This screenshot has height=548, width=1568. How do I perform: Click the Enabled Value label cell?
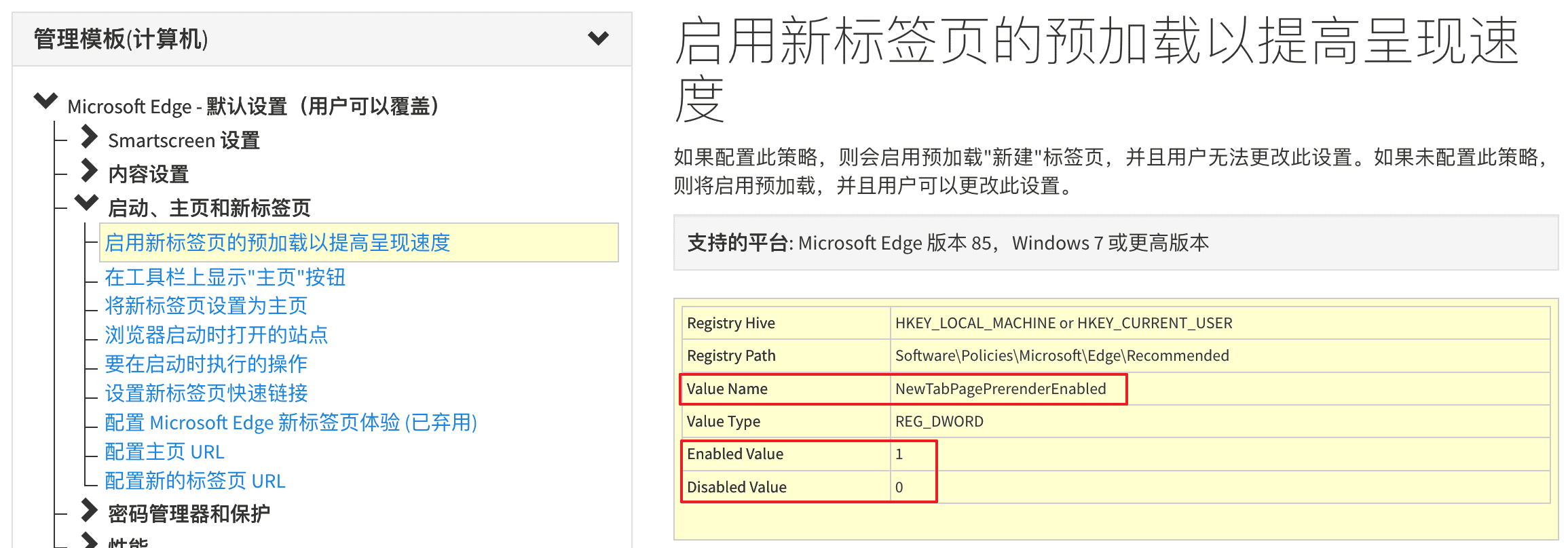pos(786,454)
